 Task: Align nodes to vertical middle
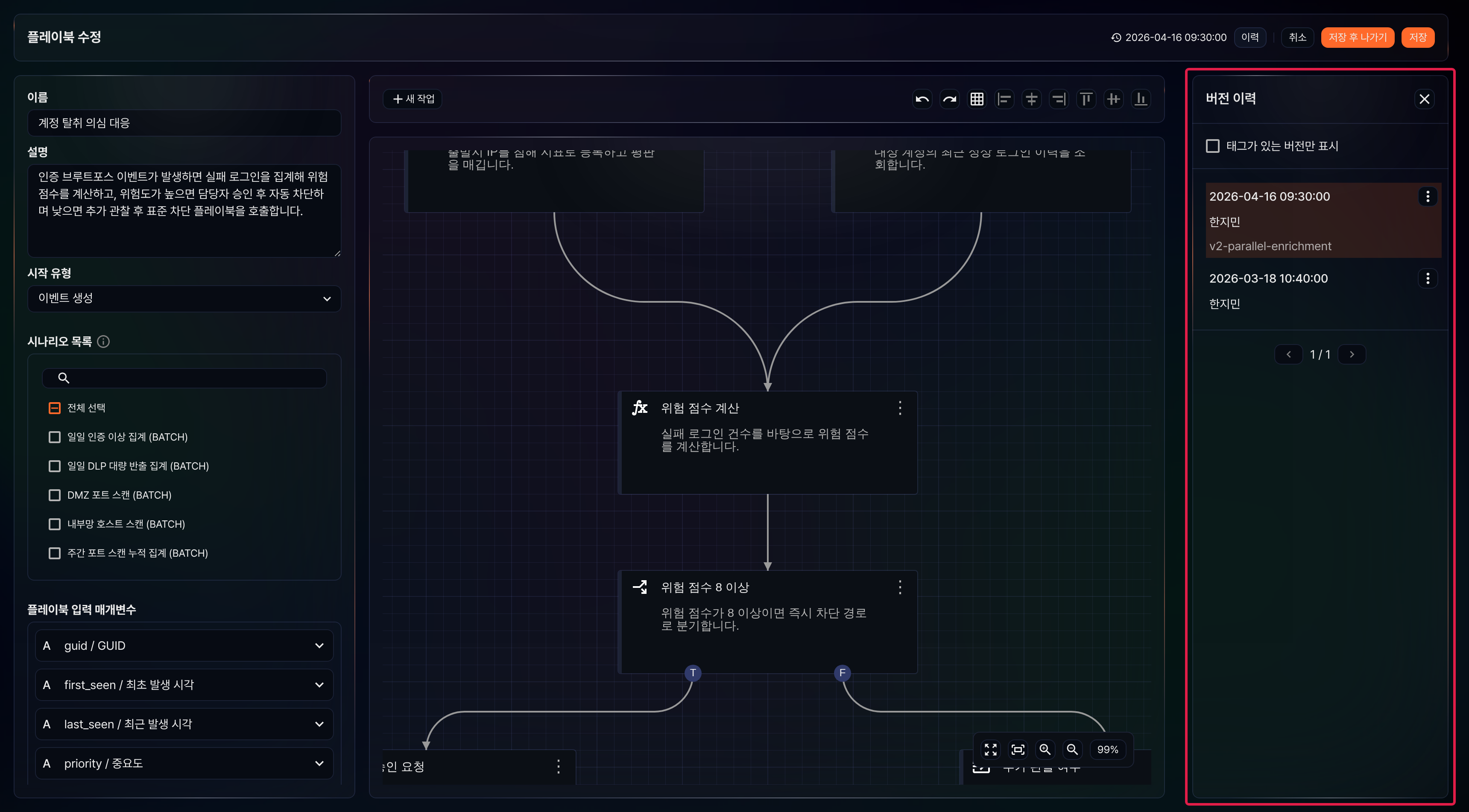[x=1114, y=99]
